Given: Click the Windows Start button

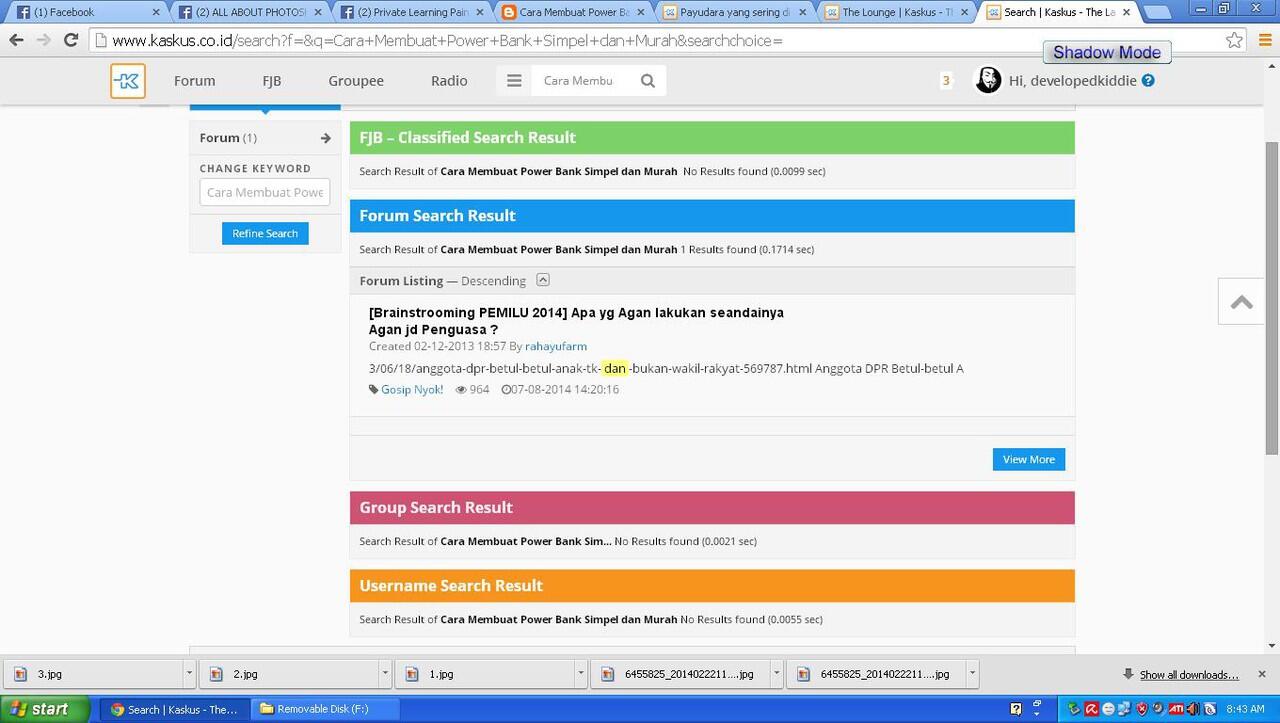Looking at the screenshot, I should (x=45, y=709).
